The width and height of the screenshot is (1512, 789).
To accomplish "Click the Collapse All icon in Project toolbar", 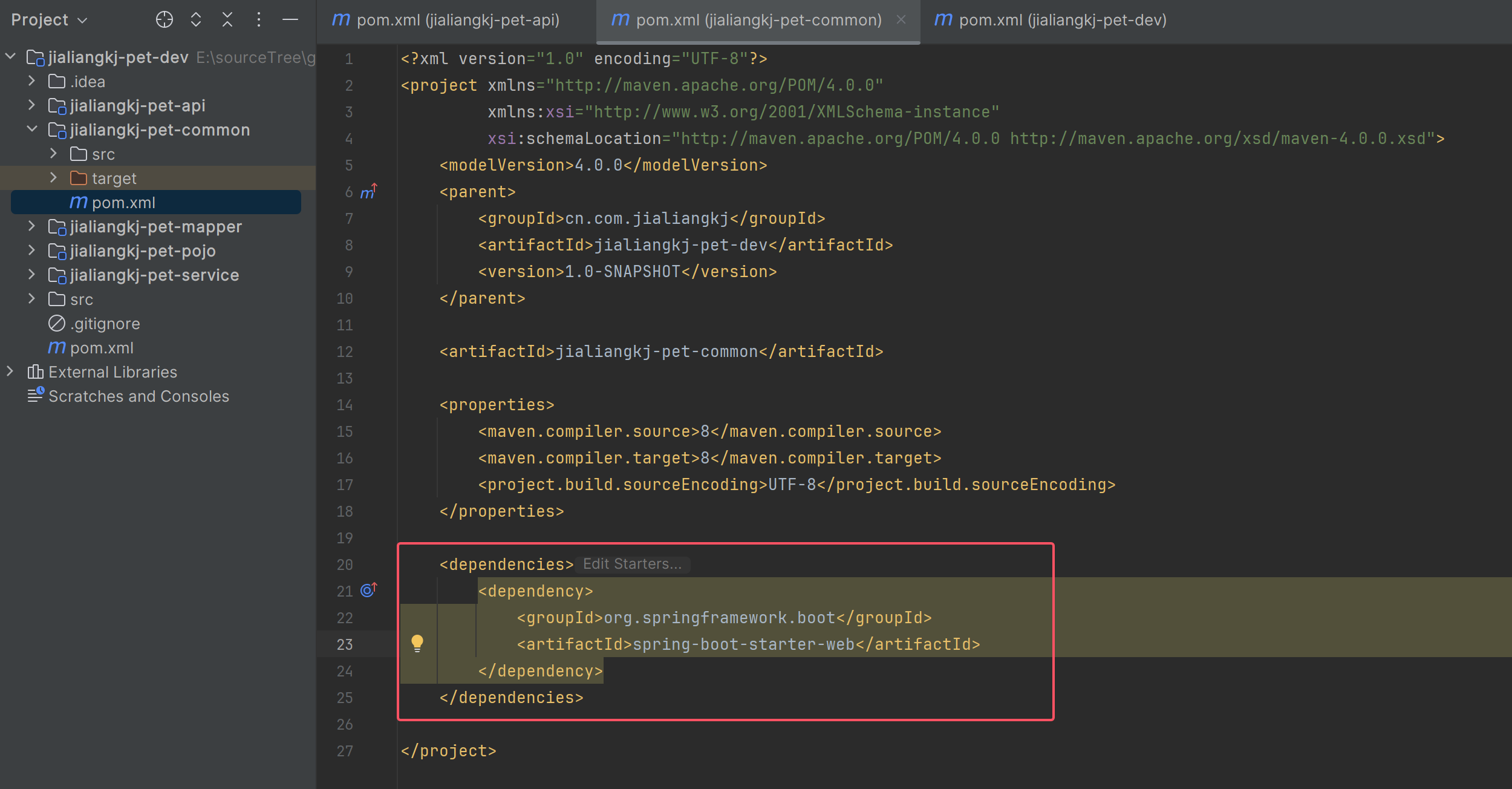I will click(x=227, y=20).
